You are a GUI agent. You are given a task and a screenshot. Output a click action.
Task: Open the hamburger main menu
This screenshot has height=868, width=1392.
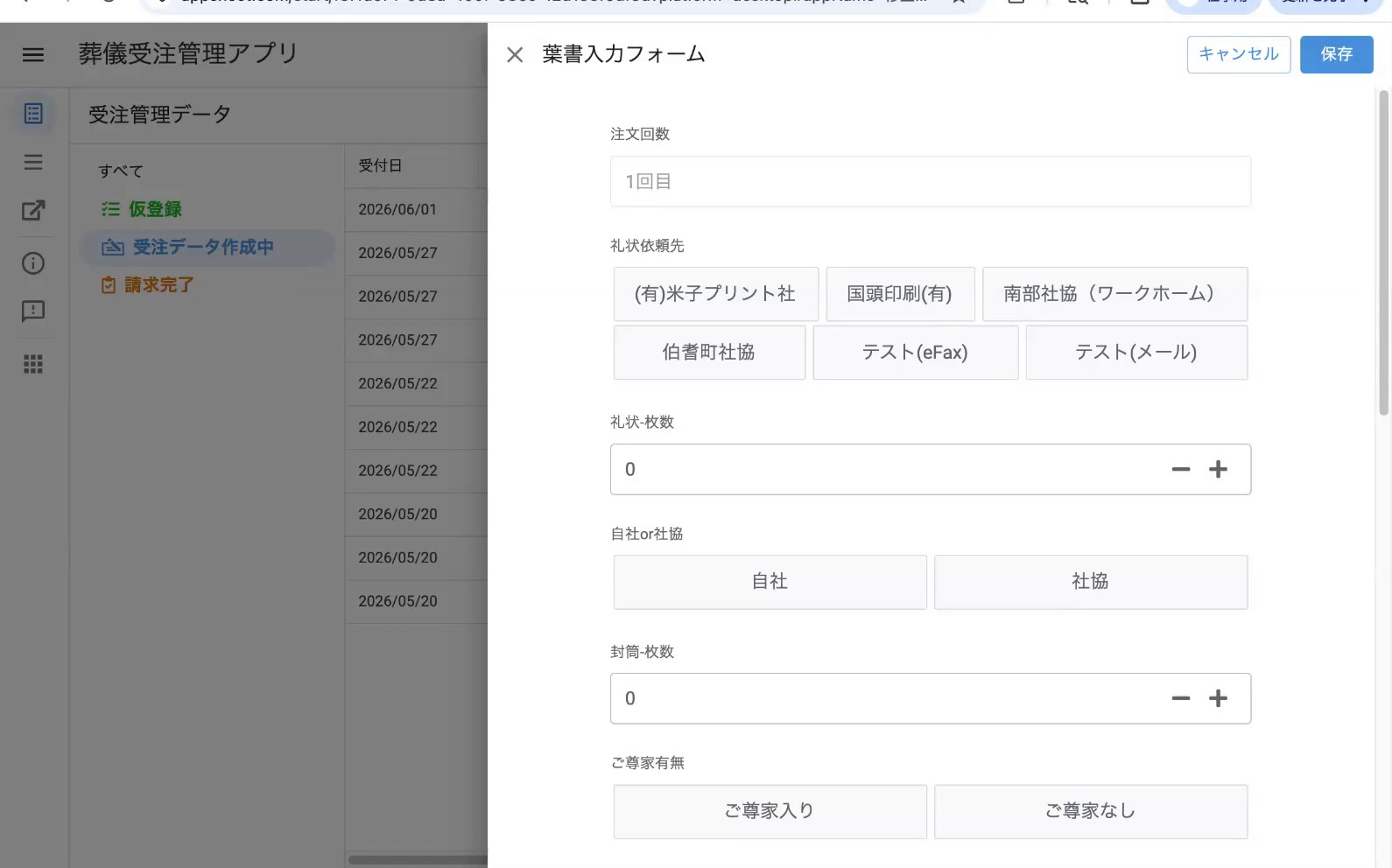point(33,54)
